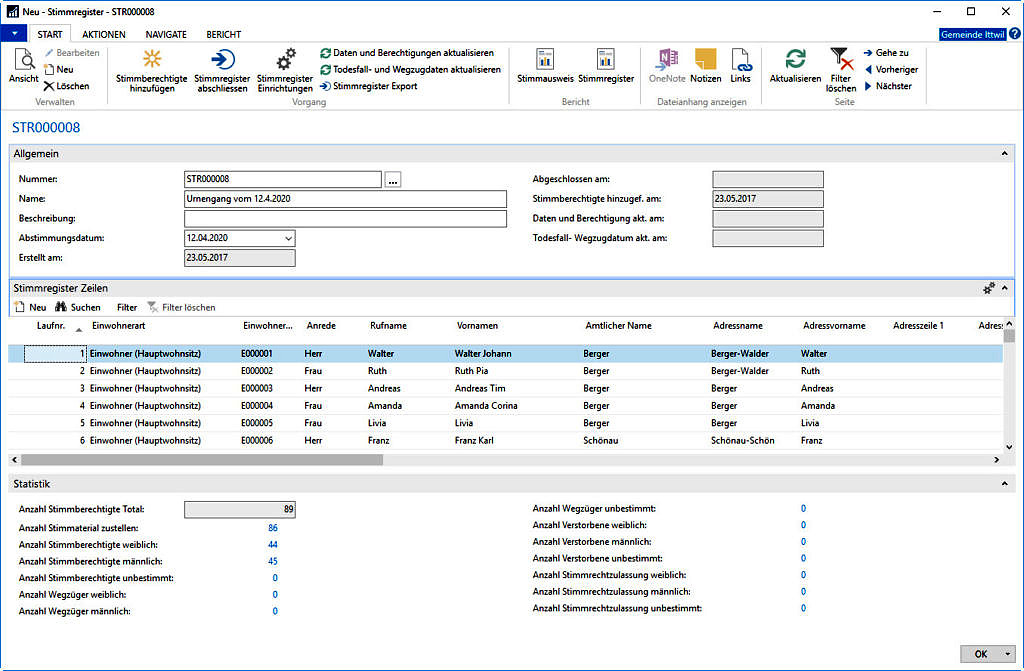The height and width of the screenshot is (671, 1024).
Task: Select the row with Vornamen Andreas Tim
Action: tap(505, 388)
